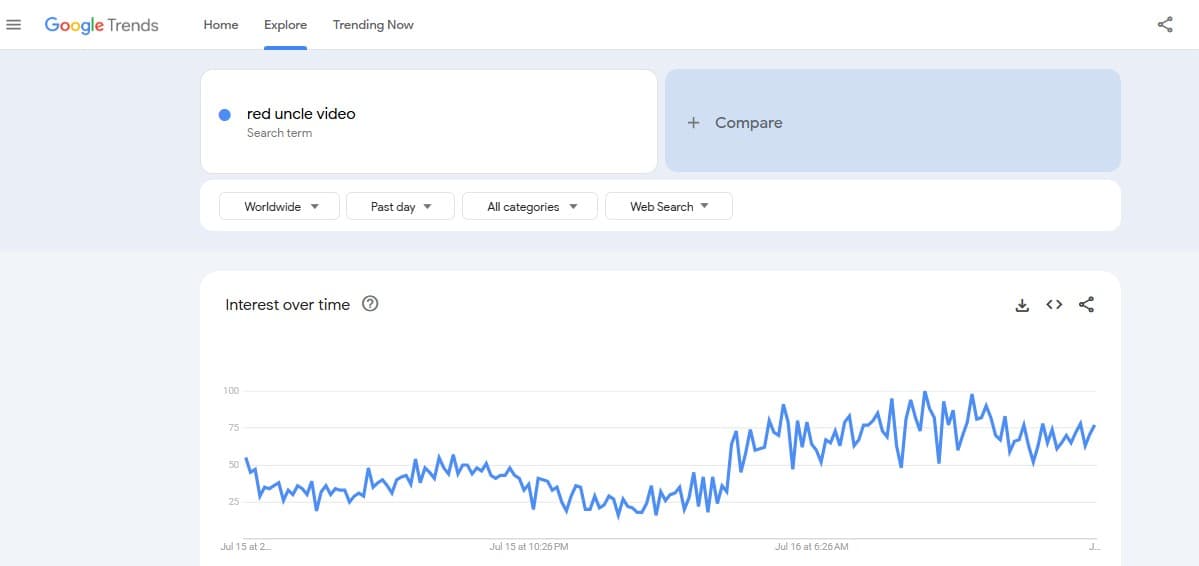
Task: Open the Past day time range dropdown
Action: point(400,207)
